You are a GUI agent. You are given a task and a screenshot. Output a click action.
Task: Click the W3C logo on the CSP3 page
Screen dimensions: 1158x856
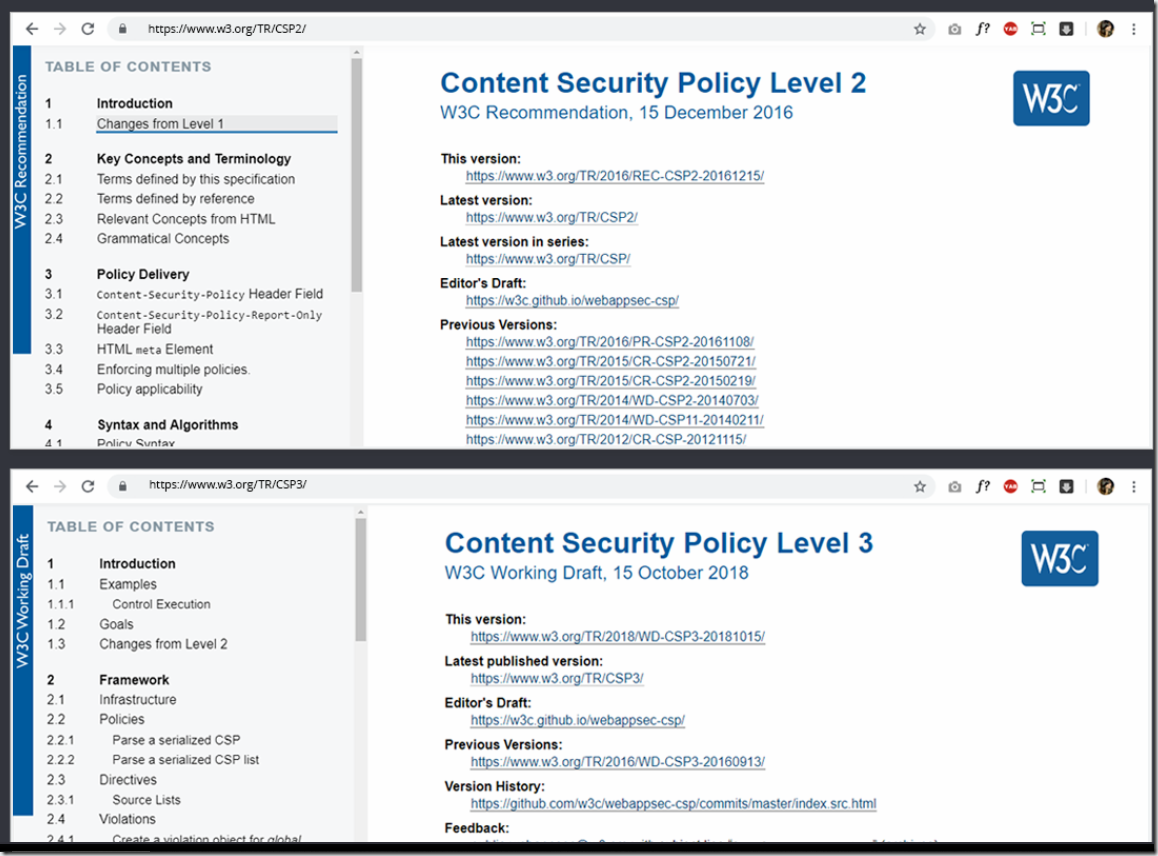pyautogui.click(x=1060, y=558)
